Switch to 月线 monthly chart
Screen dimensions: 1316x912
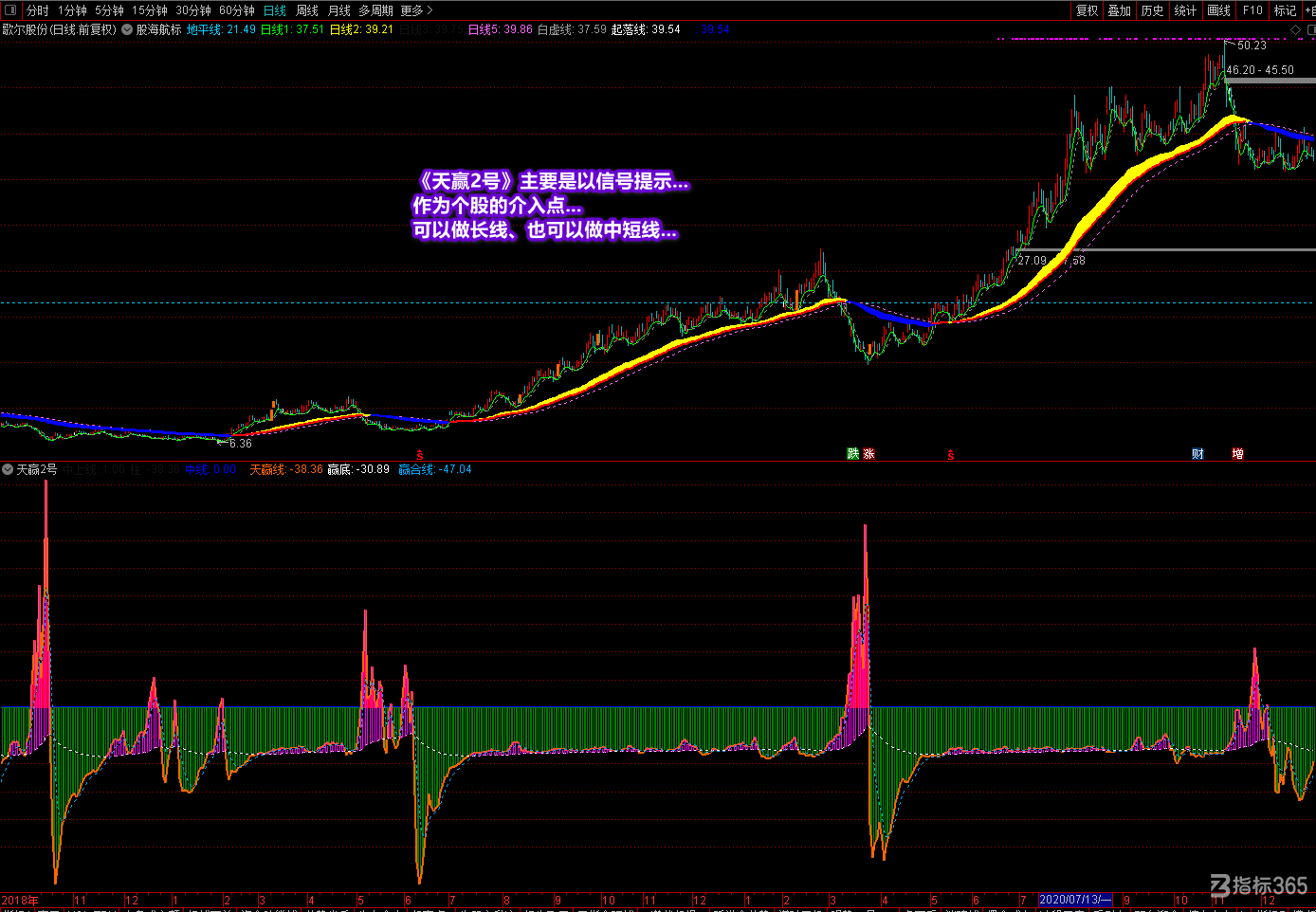coord(339,10)
